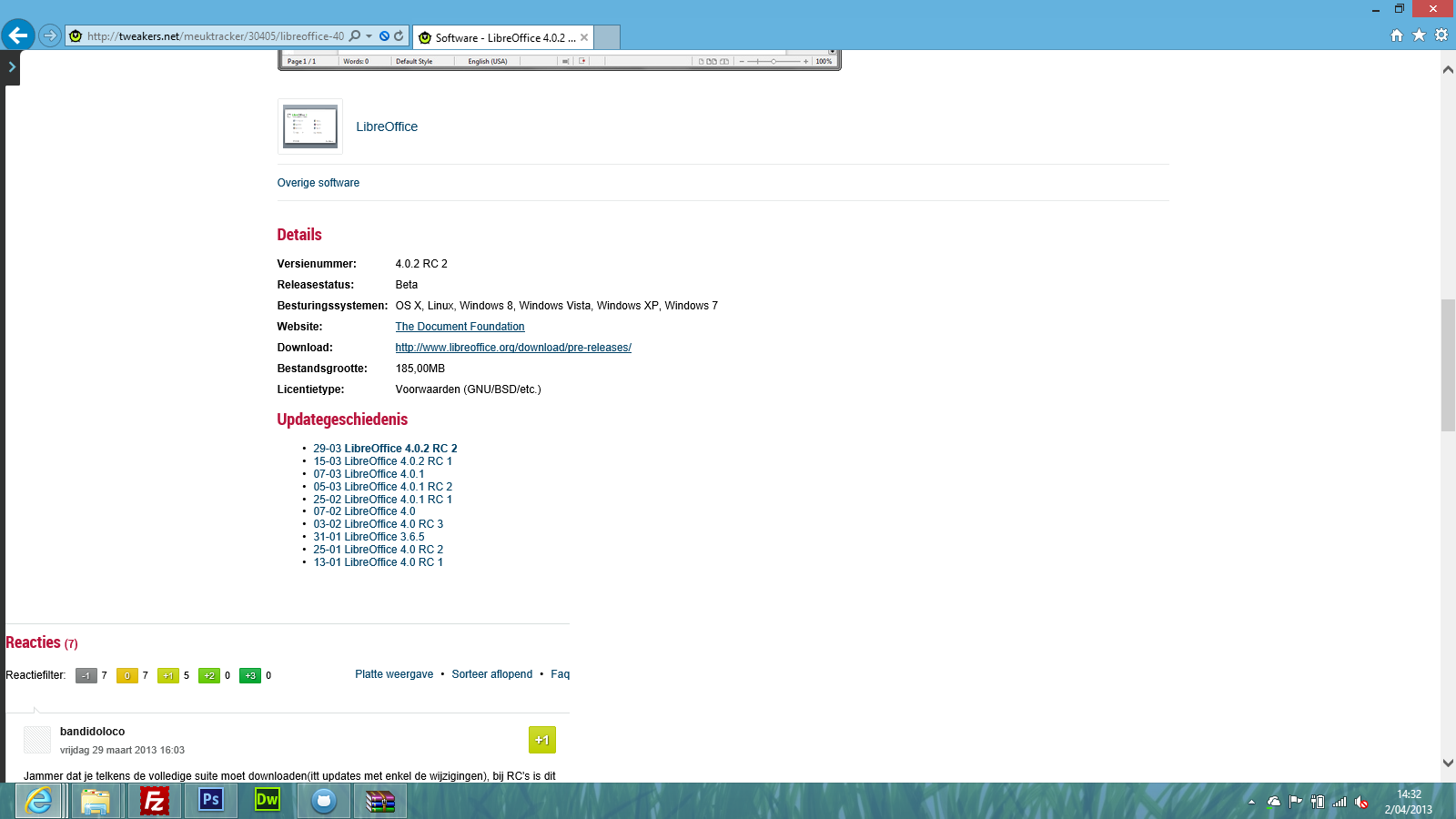Click the scrollbar up arrow

click(1448, 70)
